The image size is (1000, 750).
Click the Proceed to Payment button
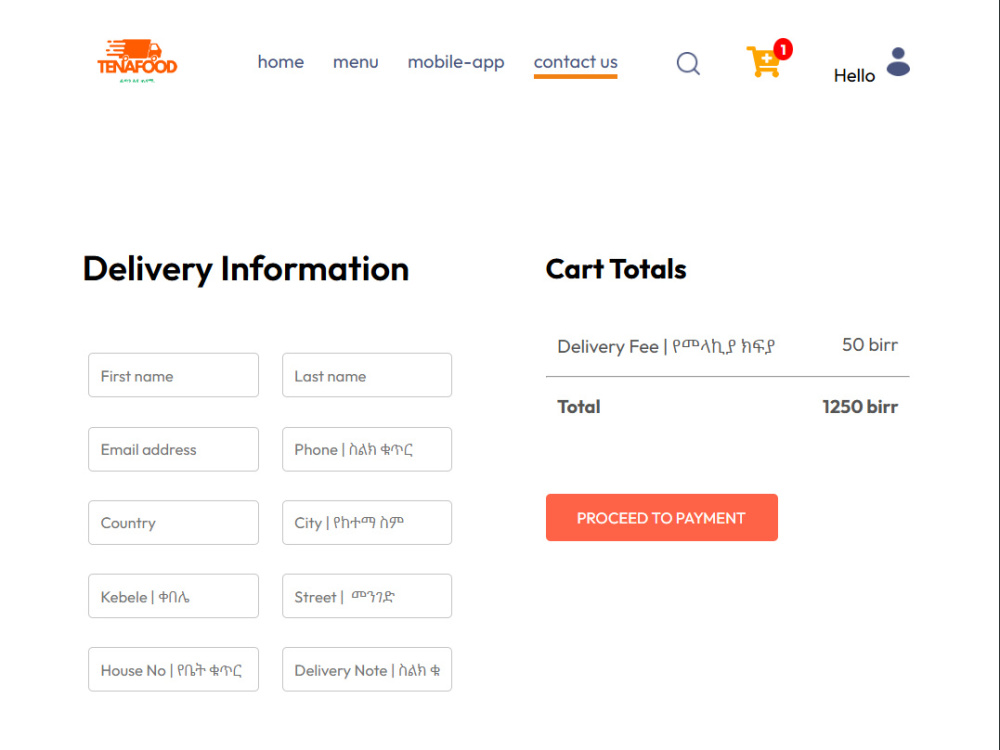coord(661,517)
